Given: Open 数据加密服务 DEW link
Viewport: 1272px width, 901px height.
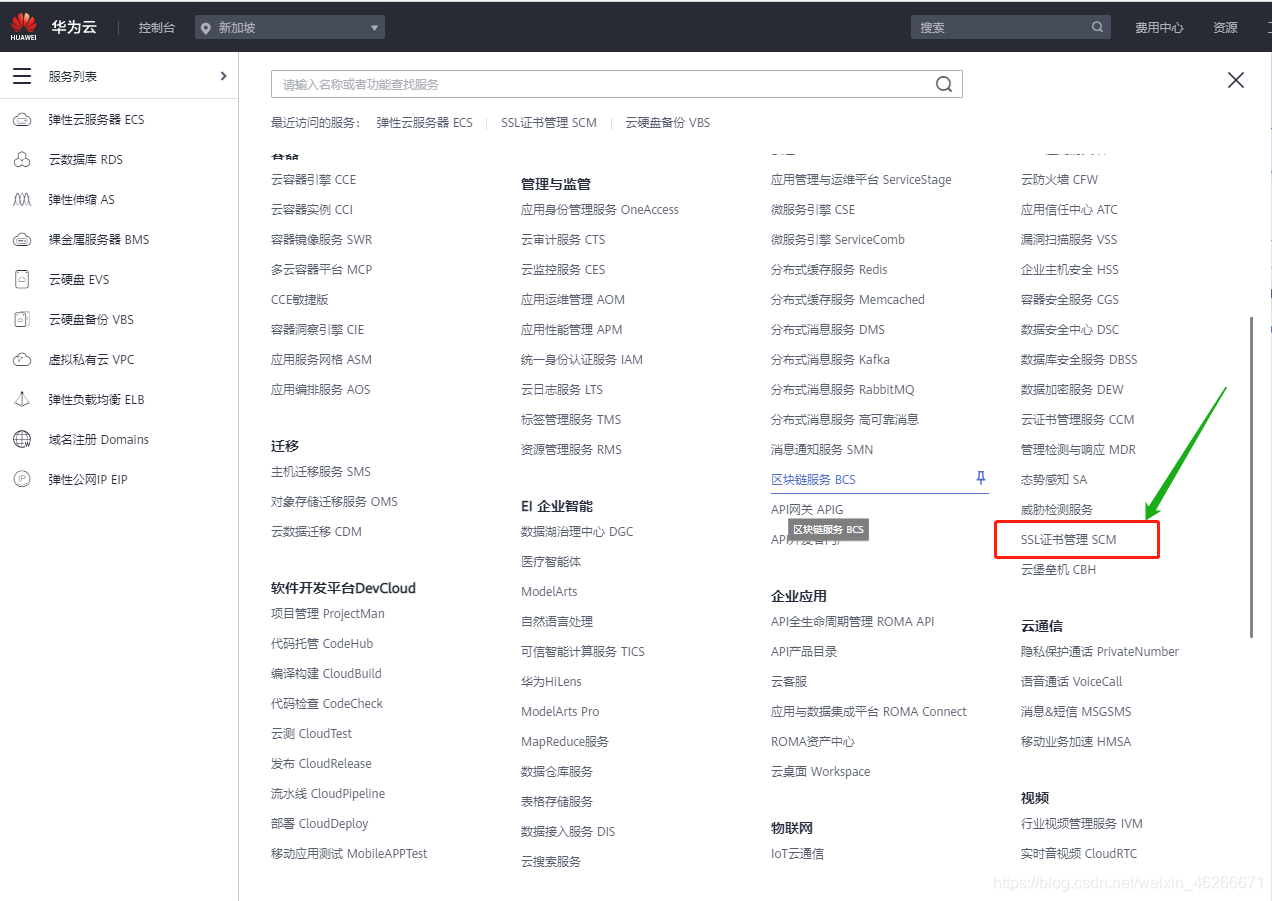Looking at the screenshot, I should click(x=1072, y=390).
